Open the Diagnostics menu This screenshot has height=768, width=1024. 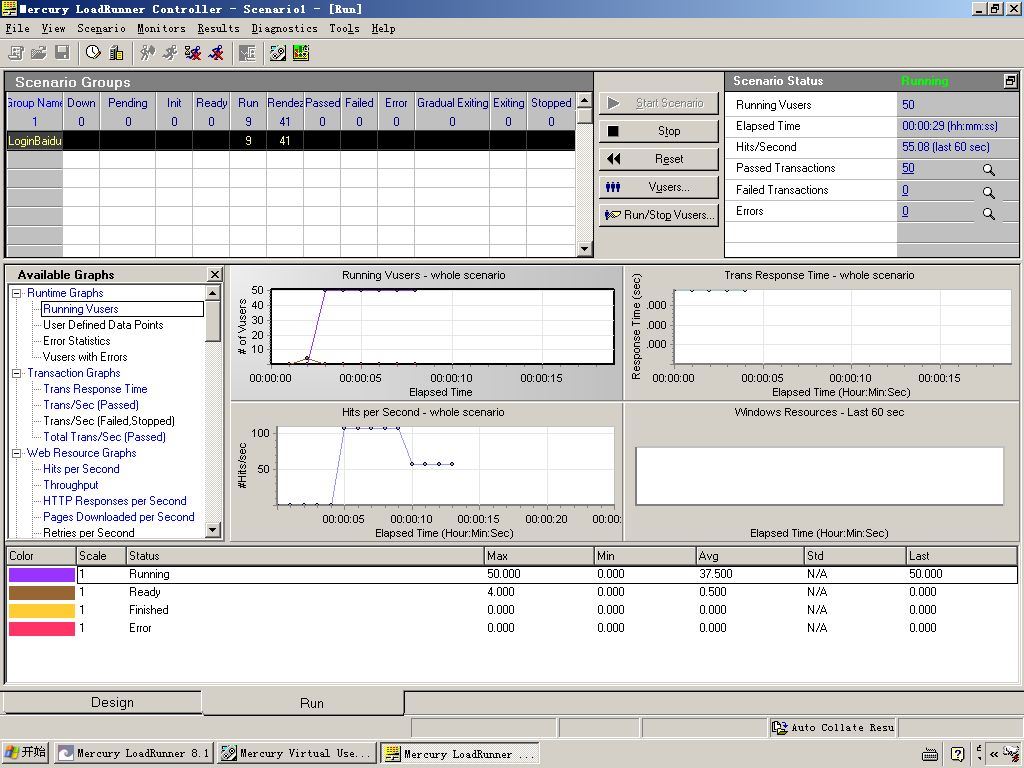[x=284, y=29]
